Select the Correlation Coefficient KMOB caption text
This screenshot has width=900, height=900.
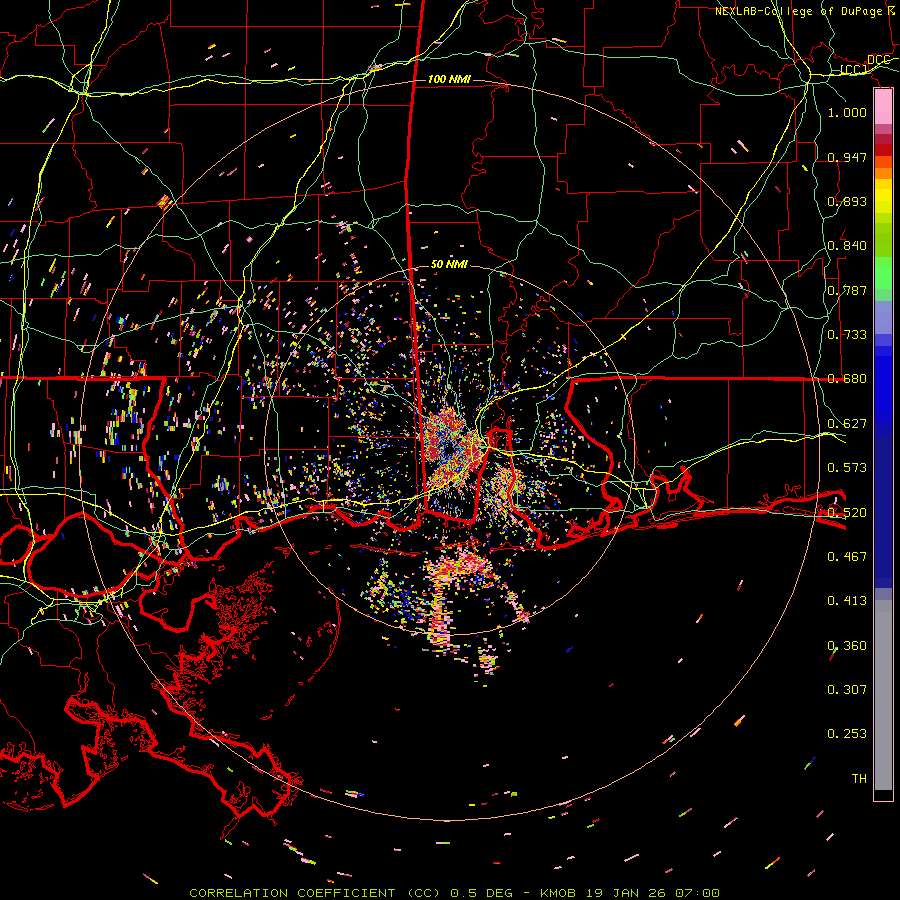pyautogui.click(x=454, y=893)
